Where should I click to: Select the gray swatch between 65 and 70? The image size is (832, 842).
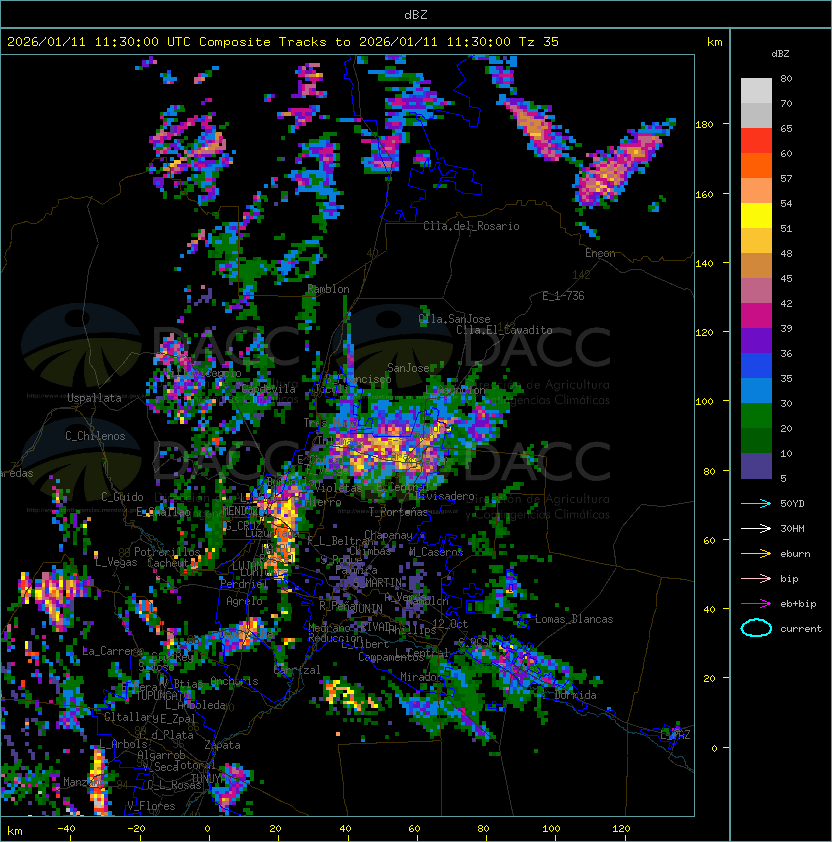[756, 115]
